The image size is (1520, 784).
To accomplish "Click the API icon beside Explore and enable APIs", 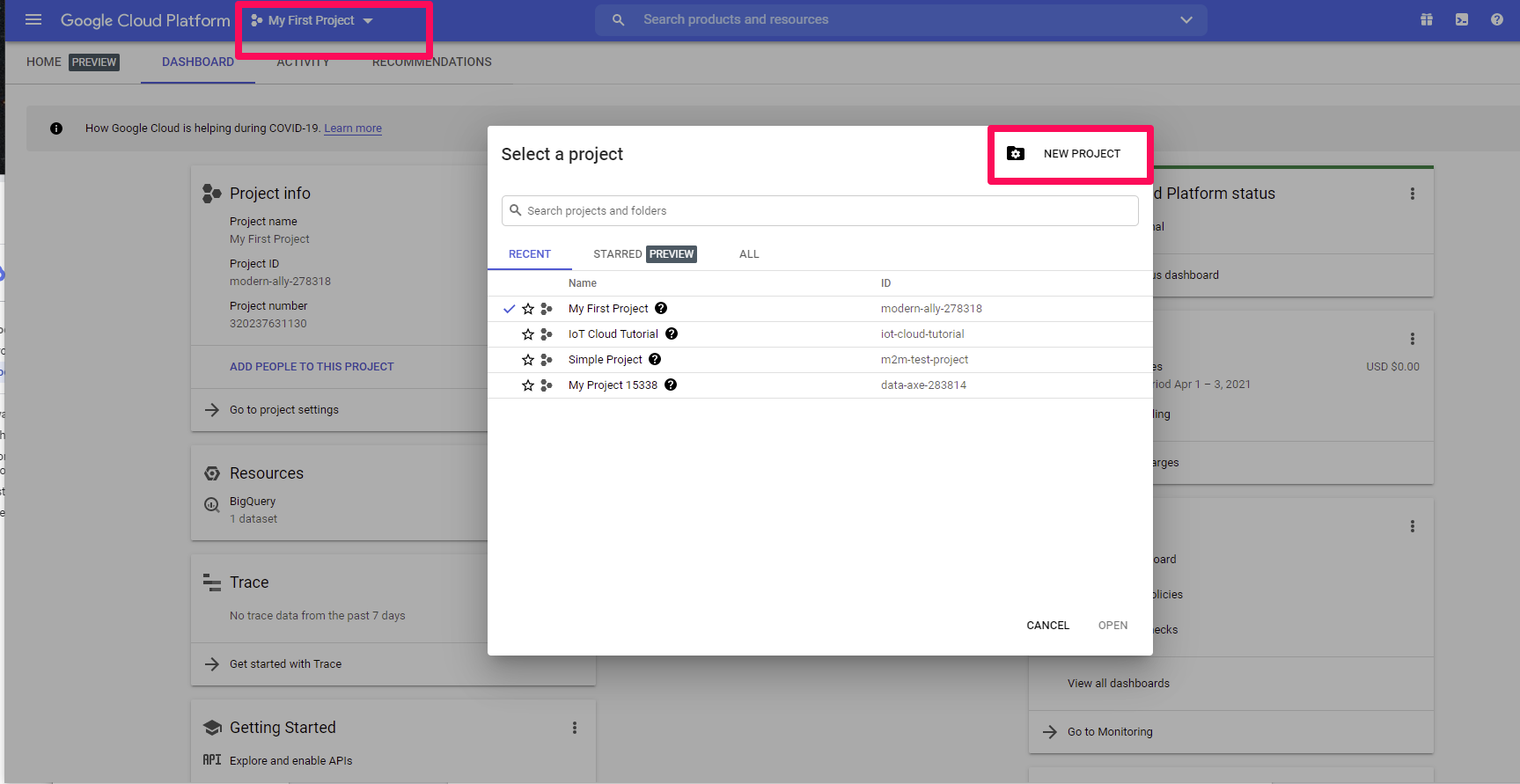I will pos(212,760).
